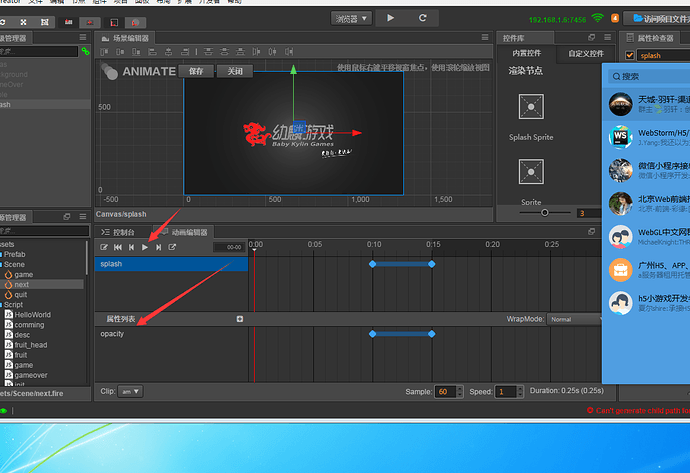
Task: Click the green link icon in hierarchy search
Action: pyautogui.click(x=85, y=51)
